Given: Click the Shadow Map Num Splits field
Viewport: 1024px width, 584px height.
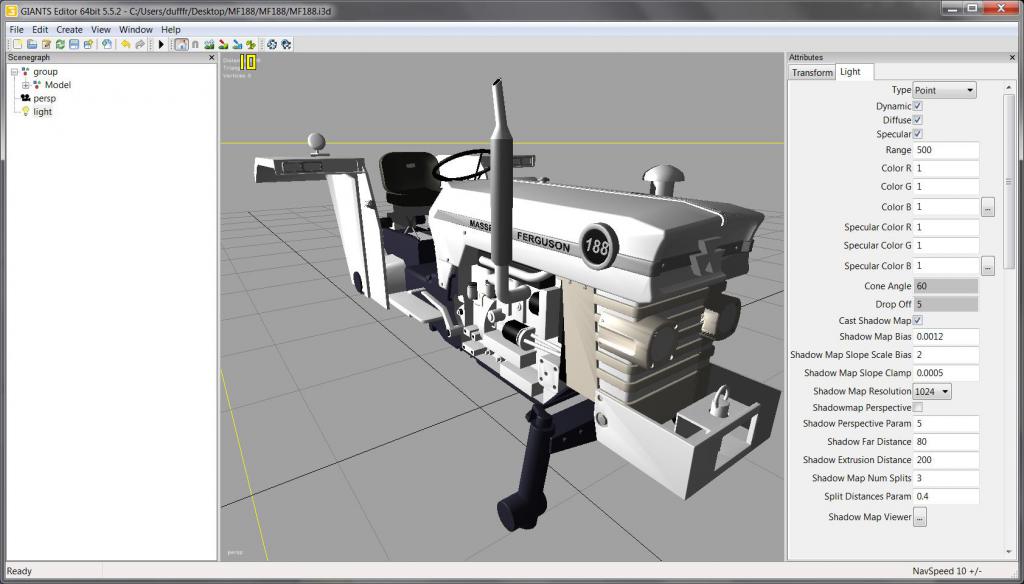Looking at the screenshot, I should (x=946, y=479).
